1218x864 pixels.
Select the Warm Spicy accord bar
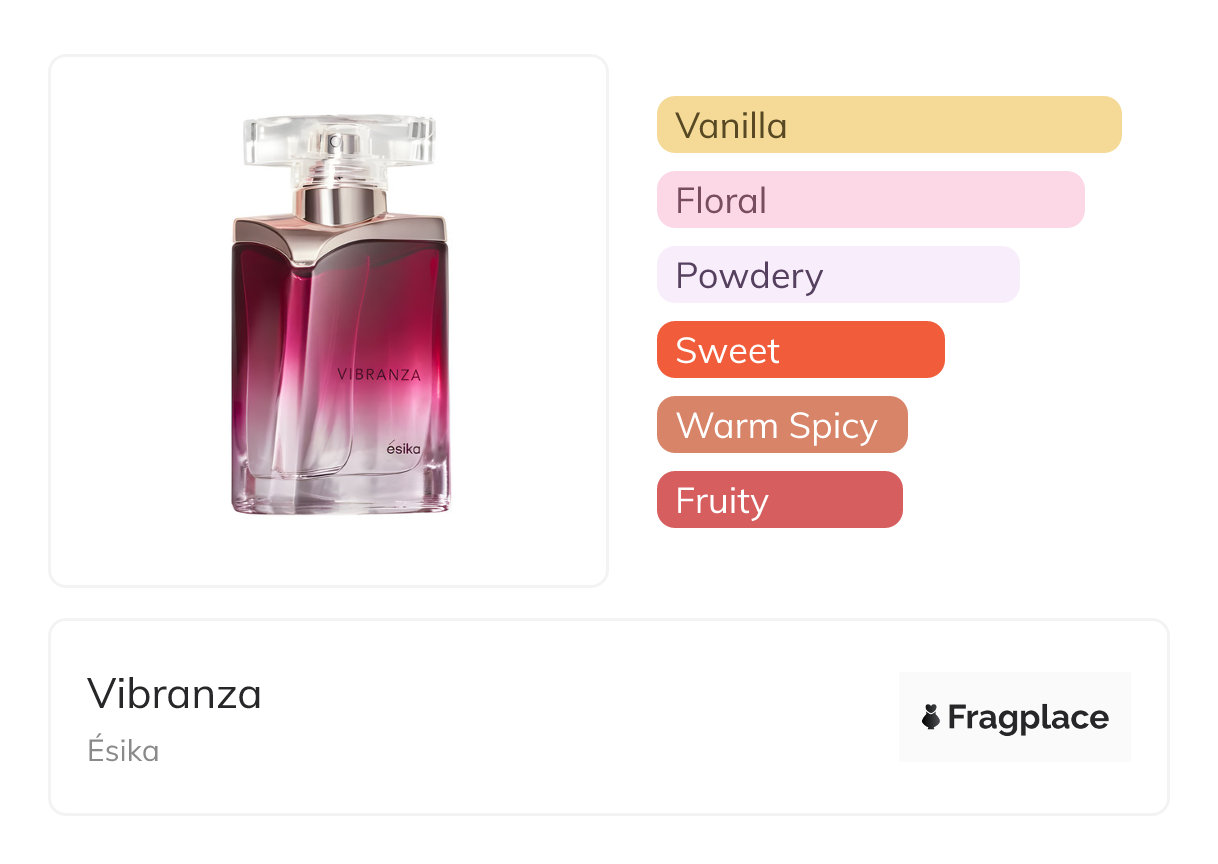pos(781,425)
